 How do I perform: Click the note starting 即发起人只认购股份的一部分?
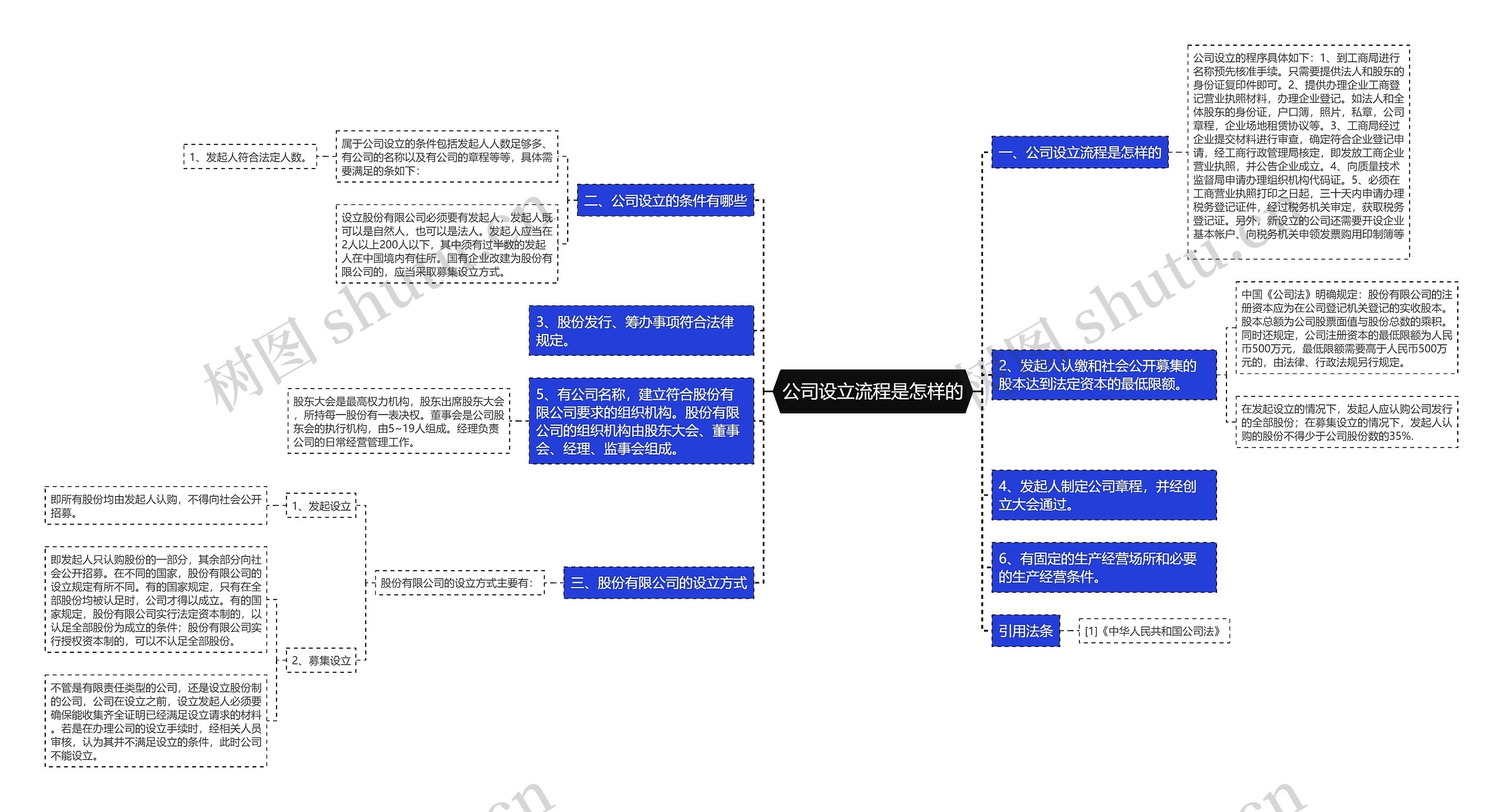(156, 599)
